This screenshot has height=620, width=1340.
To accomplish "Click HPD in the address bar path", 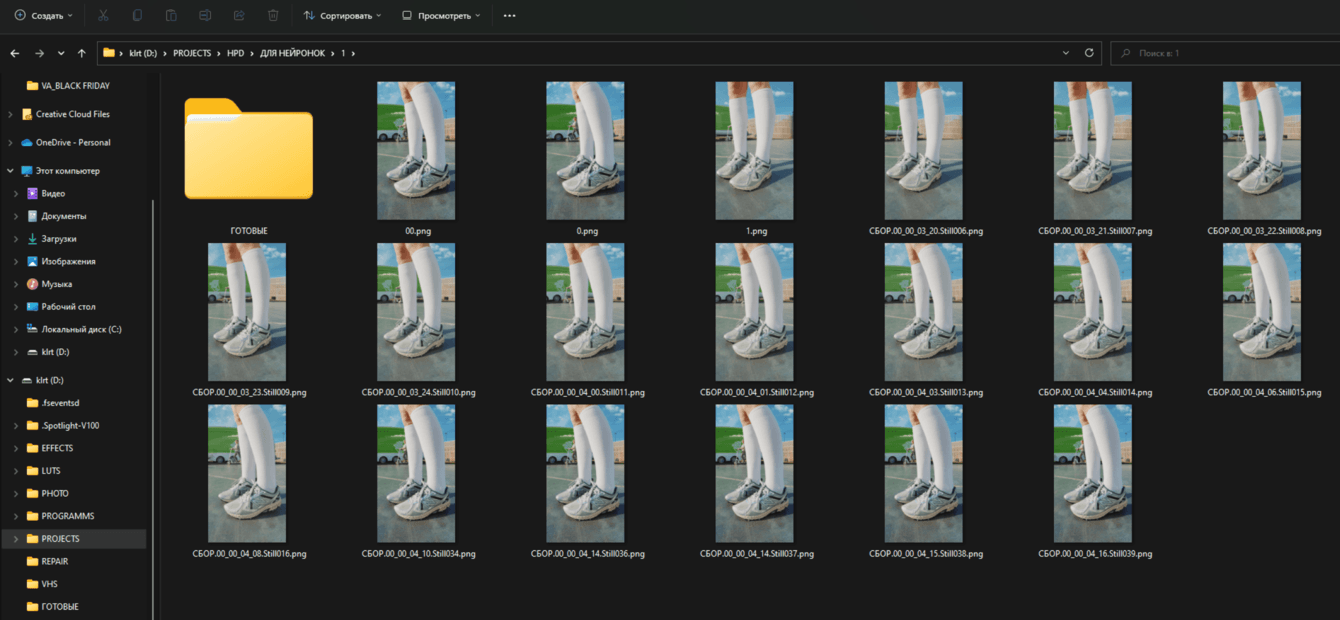I will click(235, 53).
